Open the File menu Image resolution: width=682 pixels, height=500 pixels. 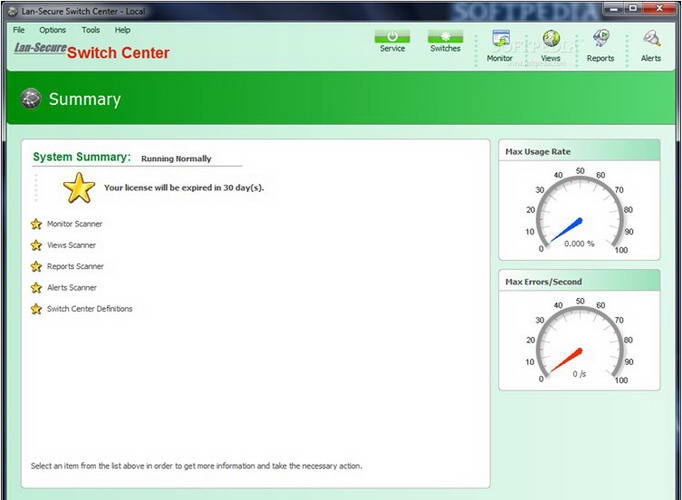click(x=19, y=30)
